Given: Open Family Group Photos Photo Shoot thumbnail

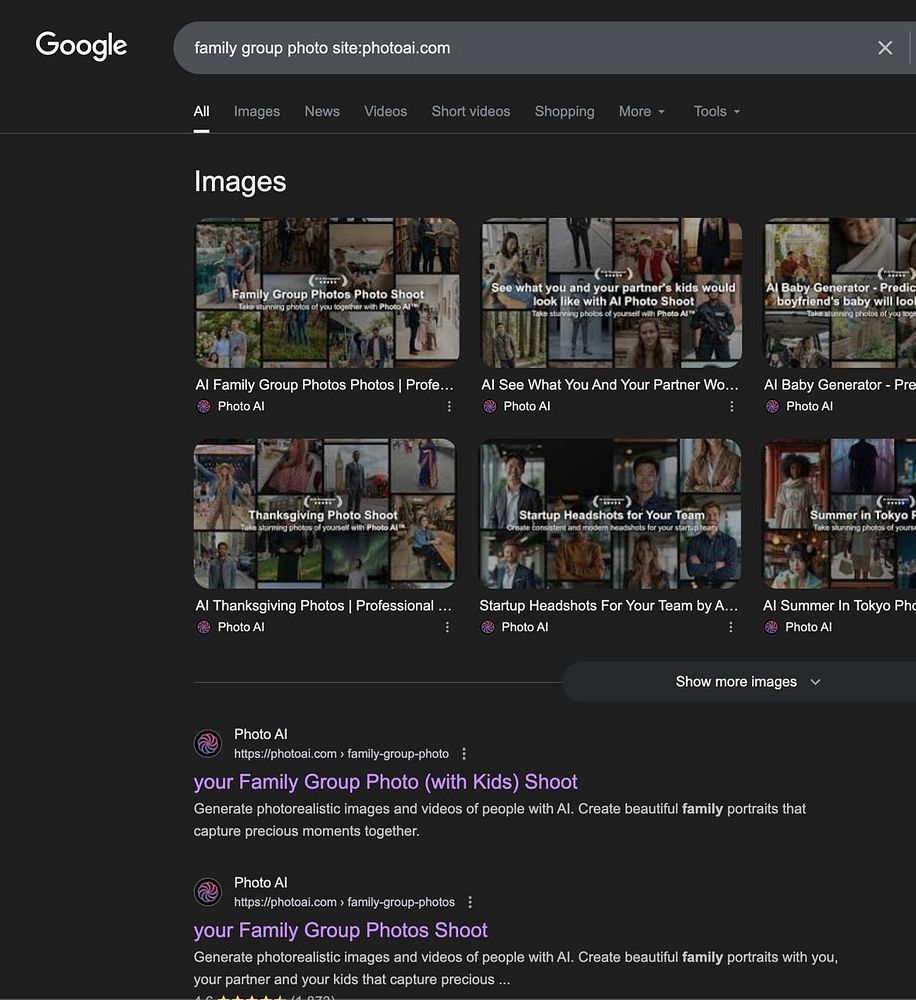Looking at the screenshot, I should point(326,293).
